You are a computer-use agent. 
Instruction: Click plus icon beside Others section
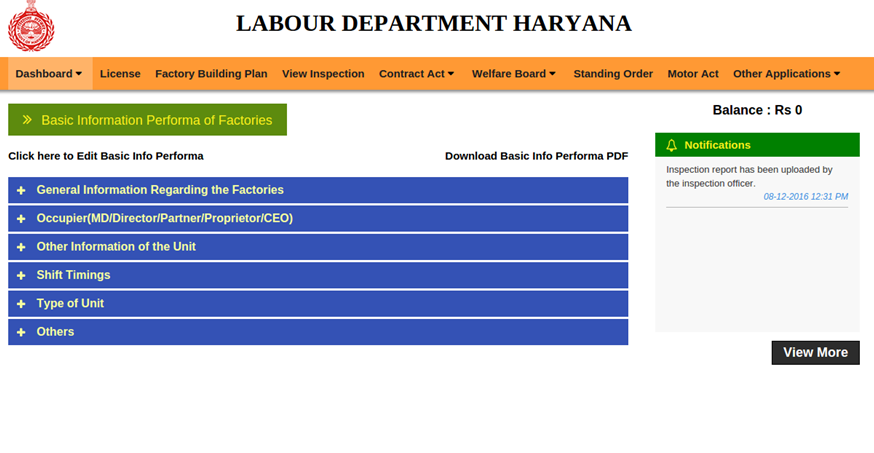pyautogui.click(x=21, y=332)
